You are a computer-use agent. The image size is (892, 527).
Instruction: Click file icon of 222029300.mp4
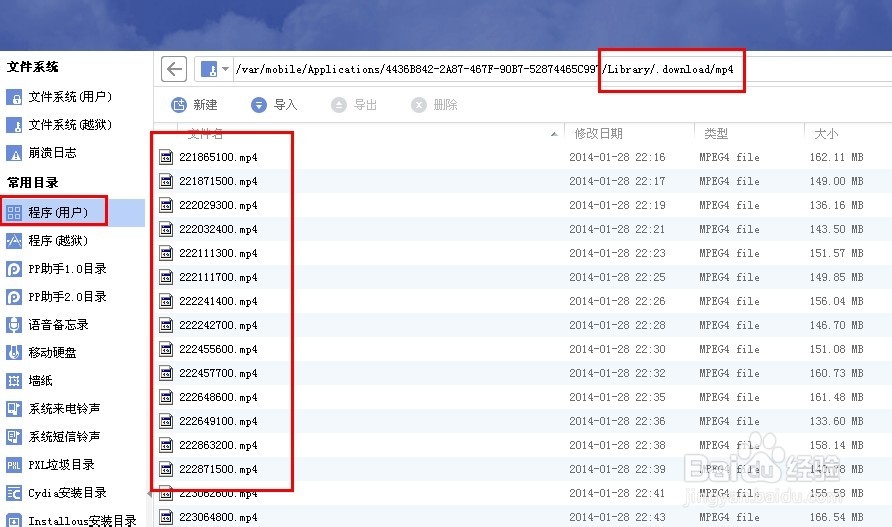[x=166, y=205]
